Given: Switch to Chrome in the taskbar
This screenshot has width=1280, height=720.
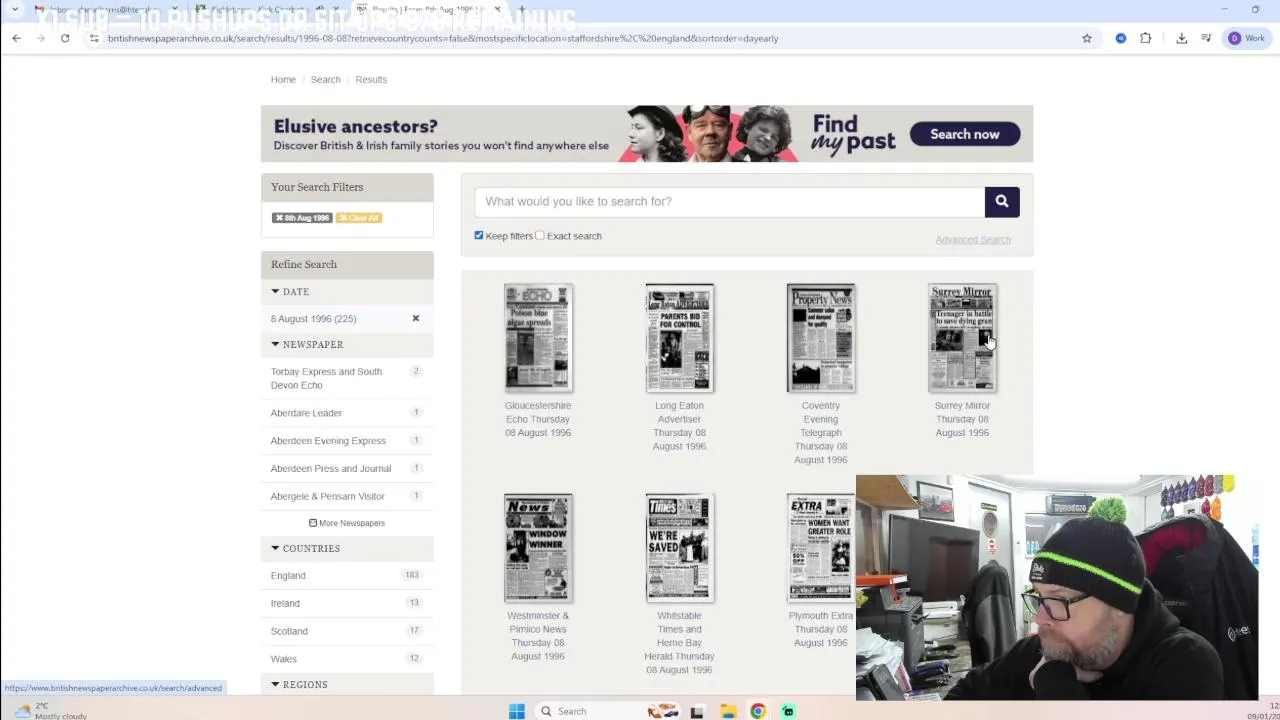Looking at the screenshot, I should tap(758, 711).
